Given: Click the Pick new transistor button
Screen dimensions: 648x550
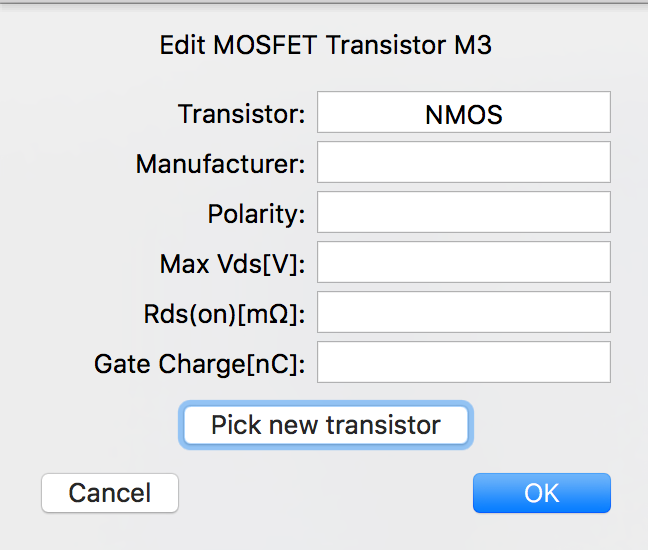Looking at the screenshot, I should point(325,425).
